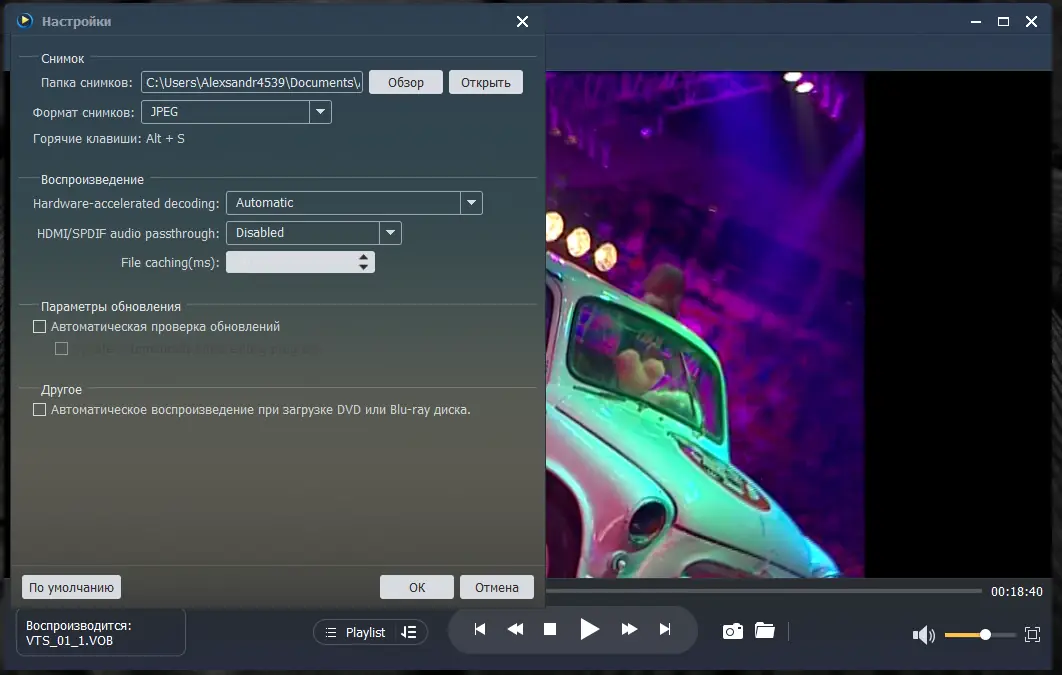The height and width of the screenshot is (675, 1062).
Task: Start playback with the play button
Action: [x=589, y=629]
